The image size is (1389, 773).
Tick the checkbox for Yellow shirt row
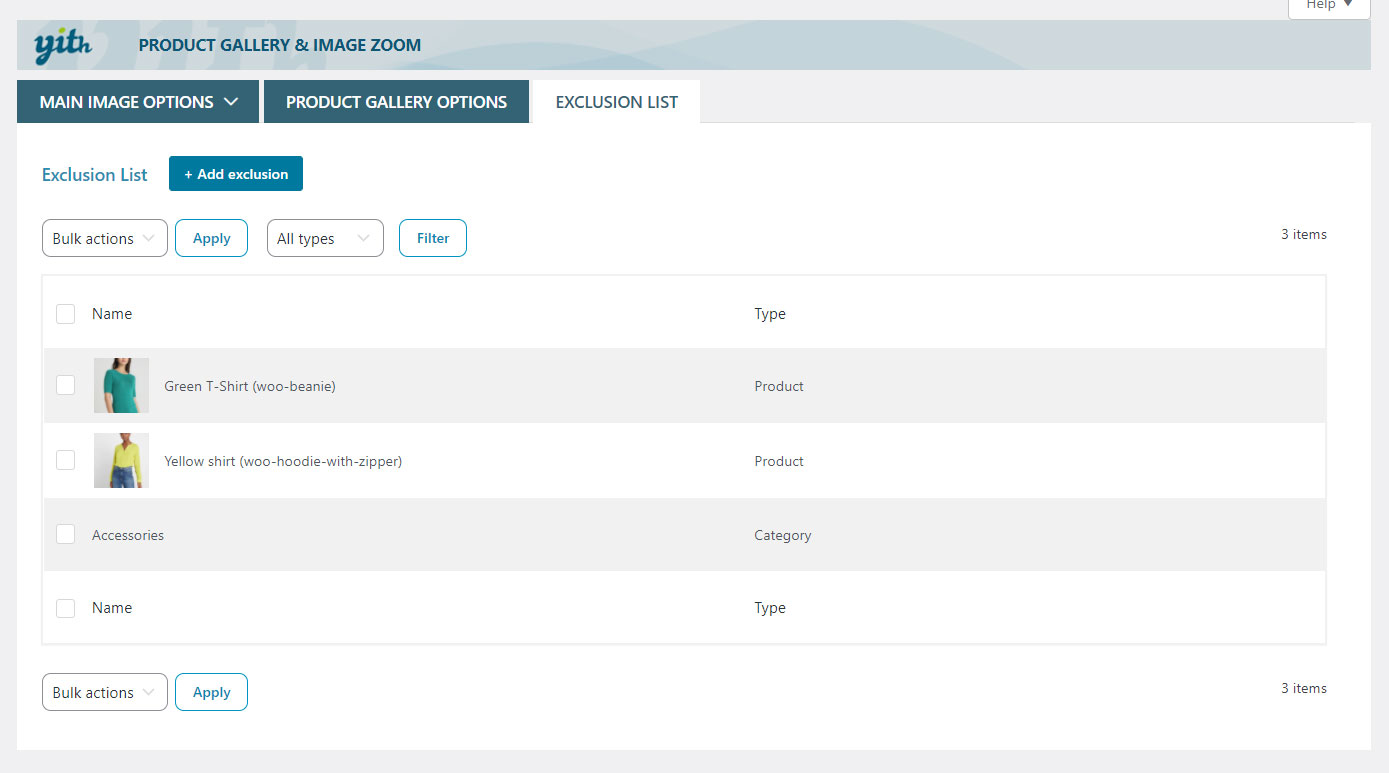tap(66, 460)
